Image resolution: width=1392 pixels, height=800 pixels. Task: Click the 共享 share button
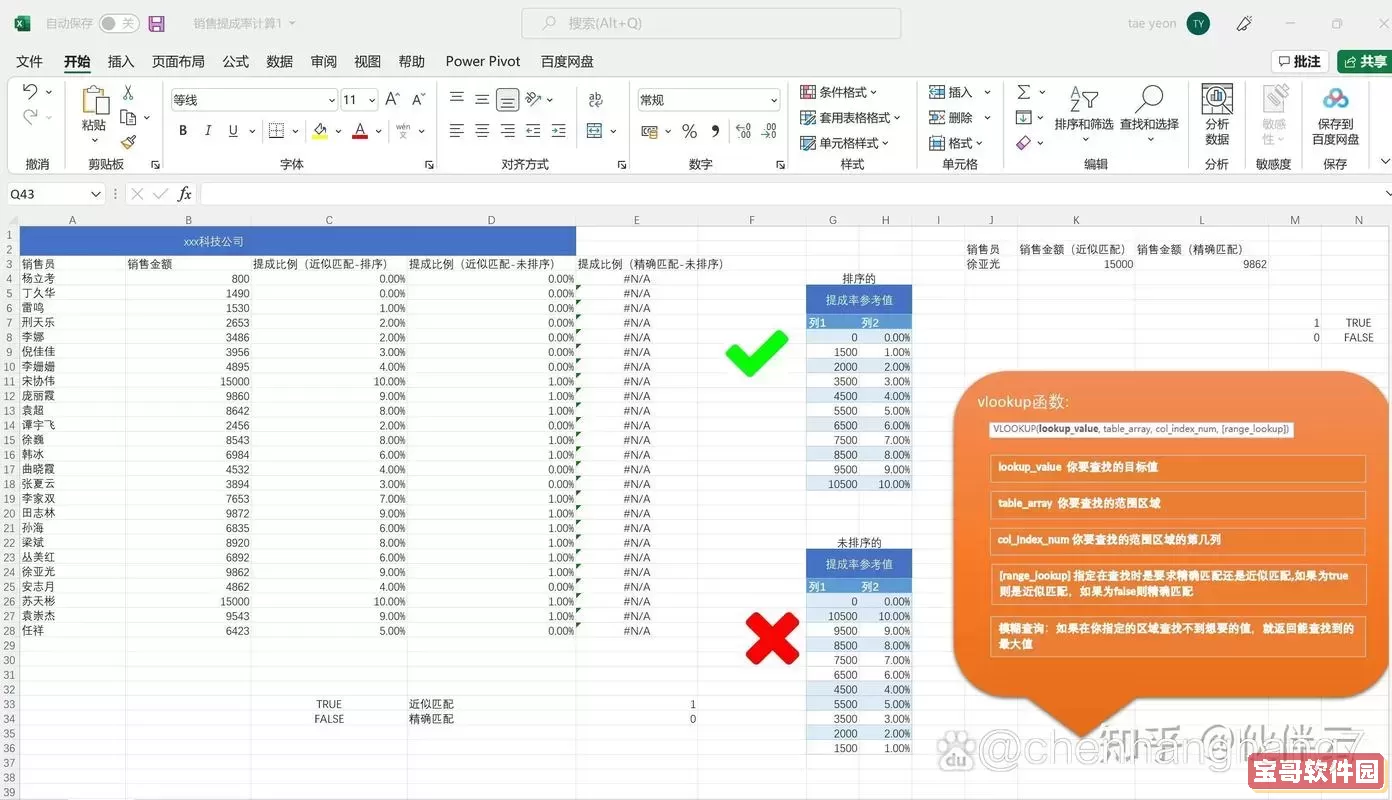click(x=1365, y=62)
